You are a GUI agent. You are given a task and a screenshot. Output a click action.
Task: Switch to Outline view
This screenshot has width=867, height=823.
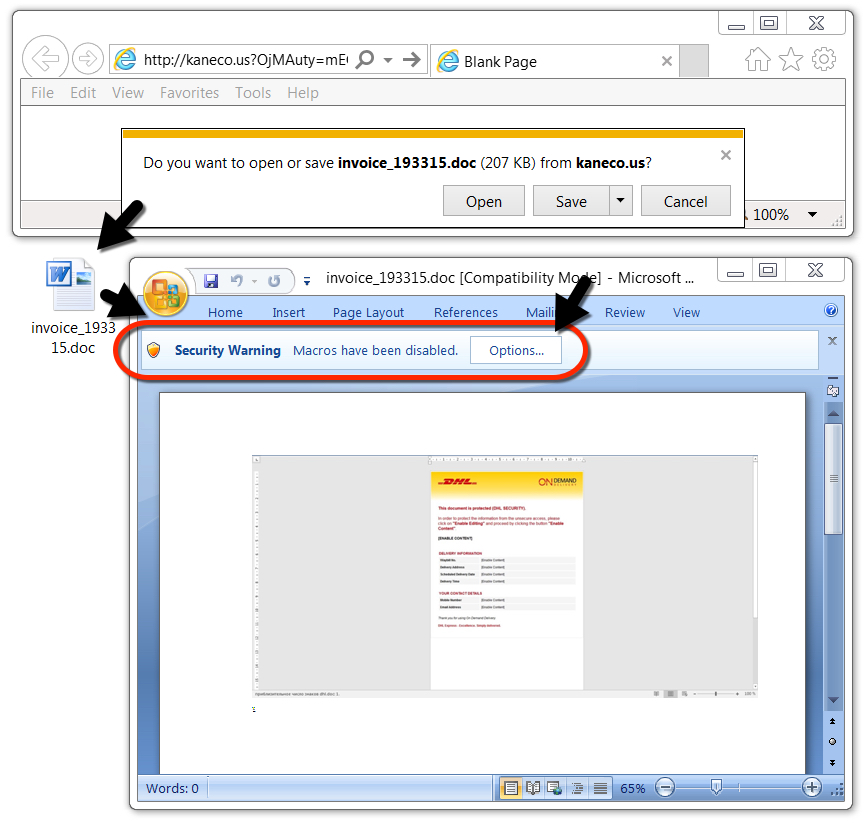[x=578, y=788]
